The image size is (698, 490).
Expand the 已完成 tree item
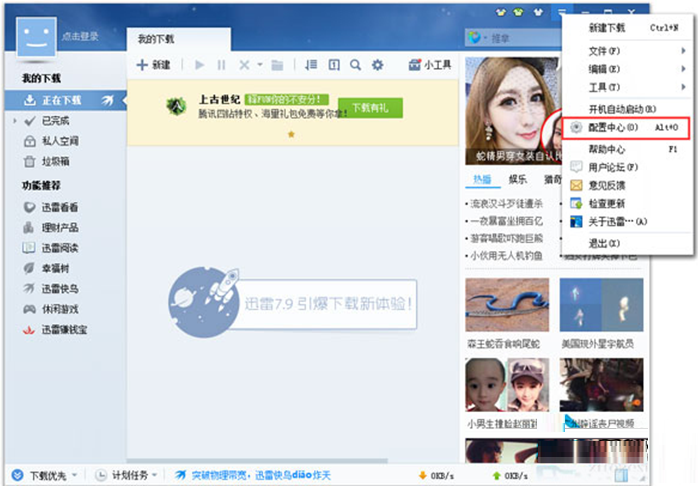tap(18, 120)
